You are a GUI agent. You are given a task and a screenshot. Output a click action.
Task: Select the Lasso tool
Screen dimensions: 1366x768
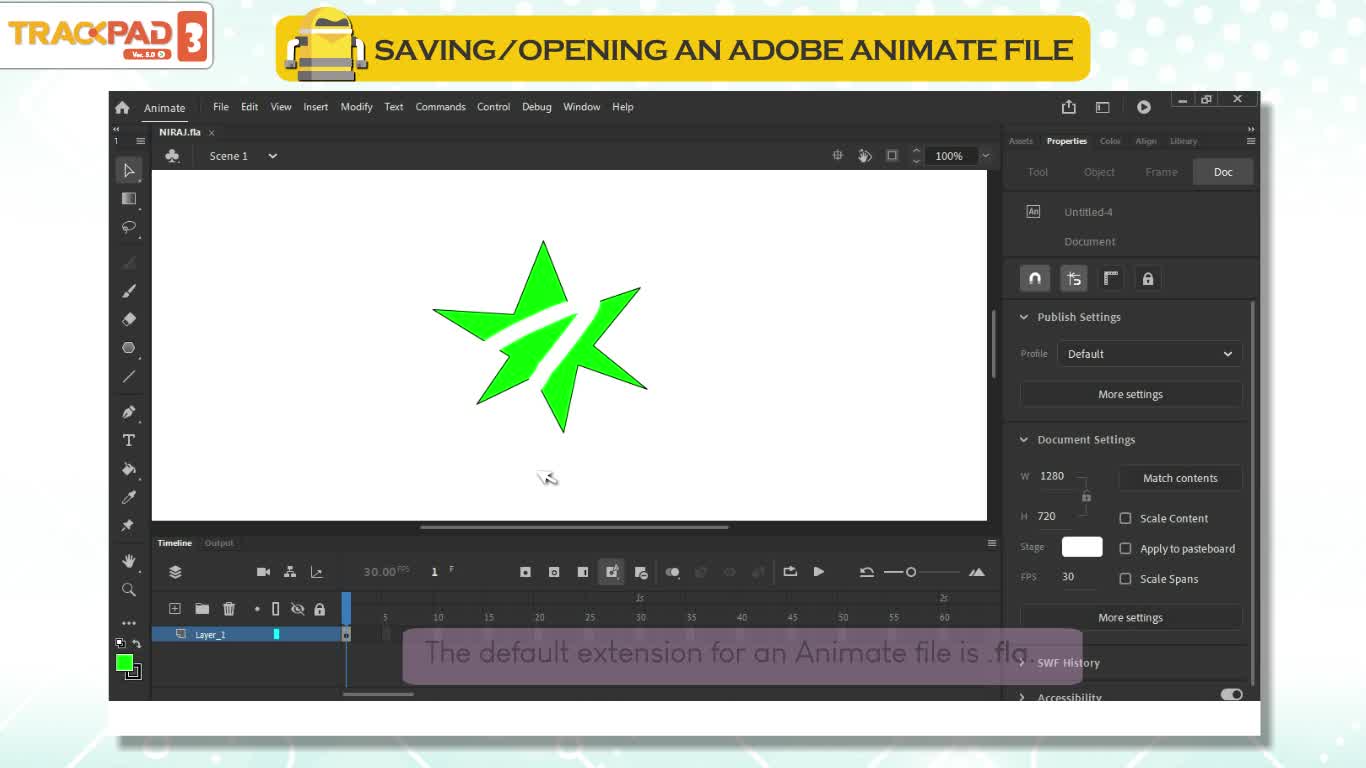pyautogui.click(x=128, y=227)
